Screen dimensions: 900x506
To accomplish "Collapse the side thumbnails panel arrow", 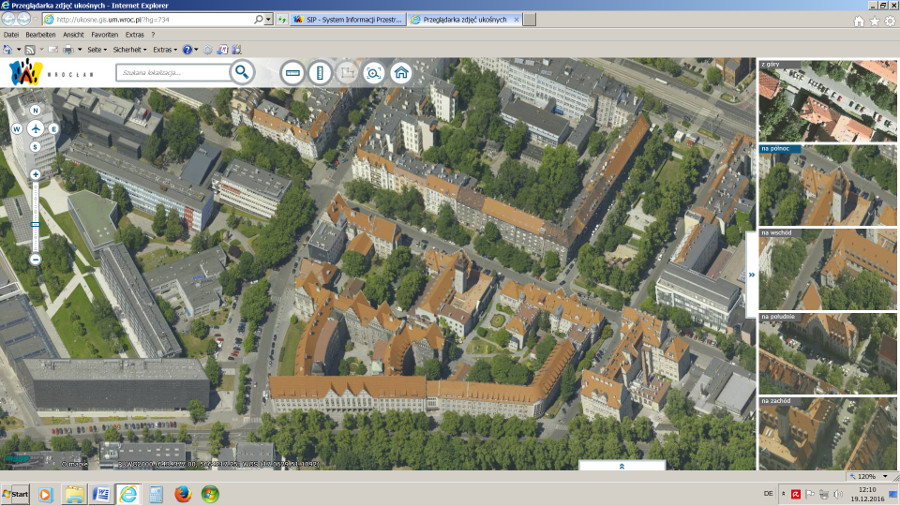I will point(751,274).
